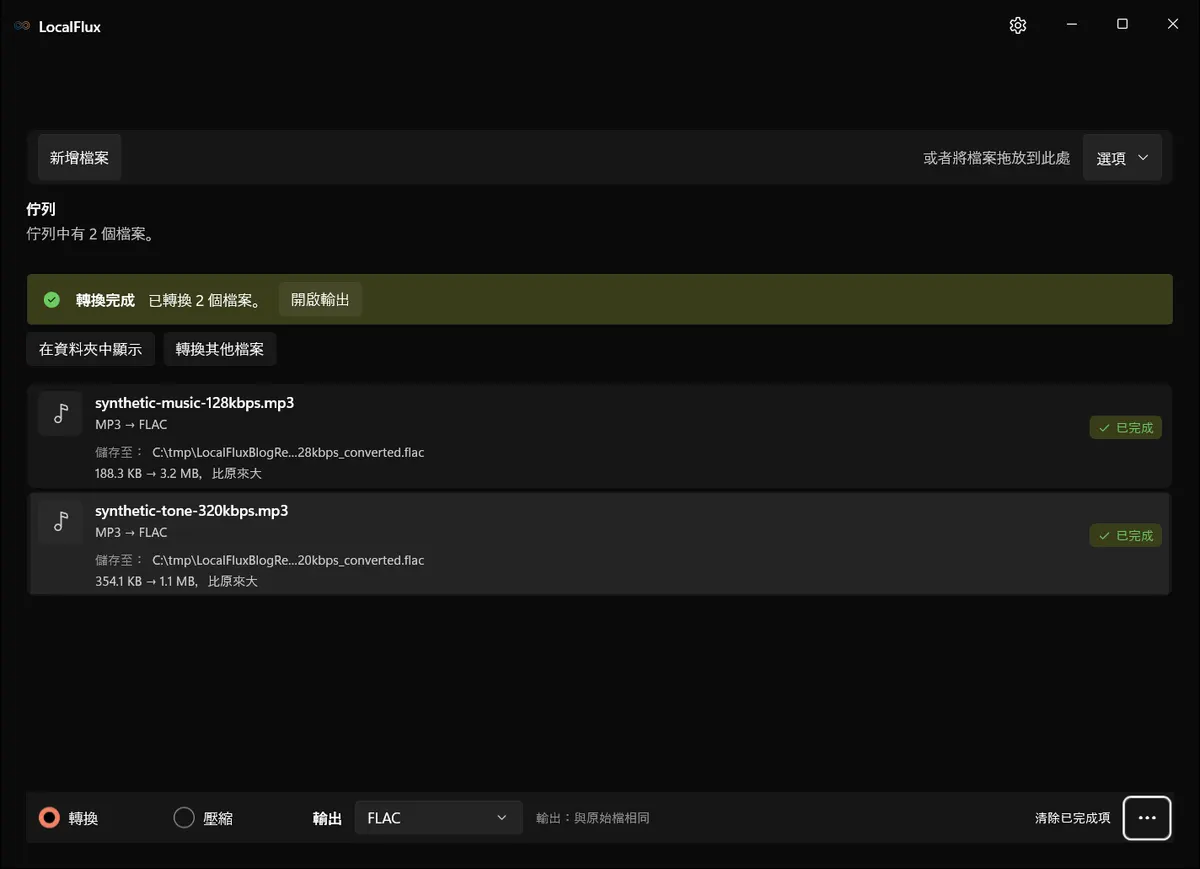
Task: Click the 開啟輸出 button
Action: (x=320, y=300)
